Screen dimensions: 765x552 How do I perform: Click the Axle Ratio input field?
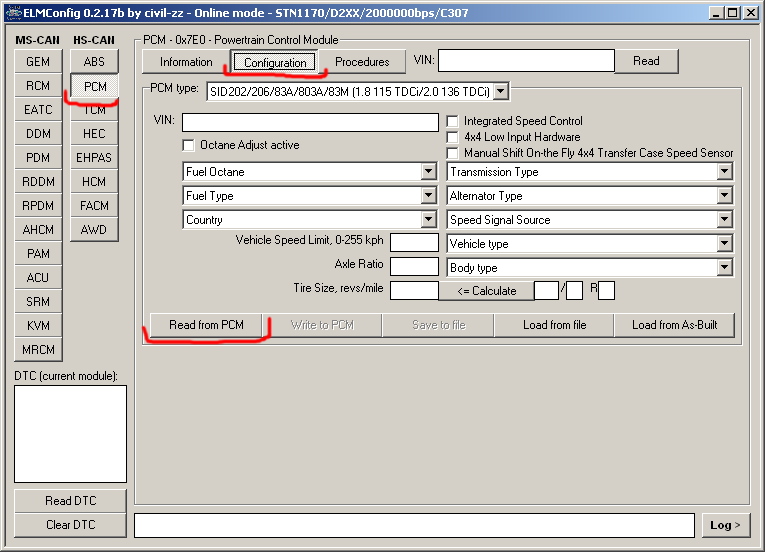pyautogui.click(x=414, y=266)
